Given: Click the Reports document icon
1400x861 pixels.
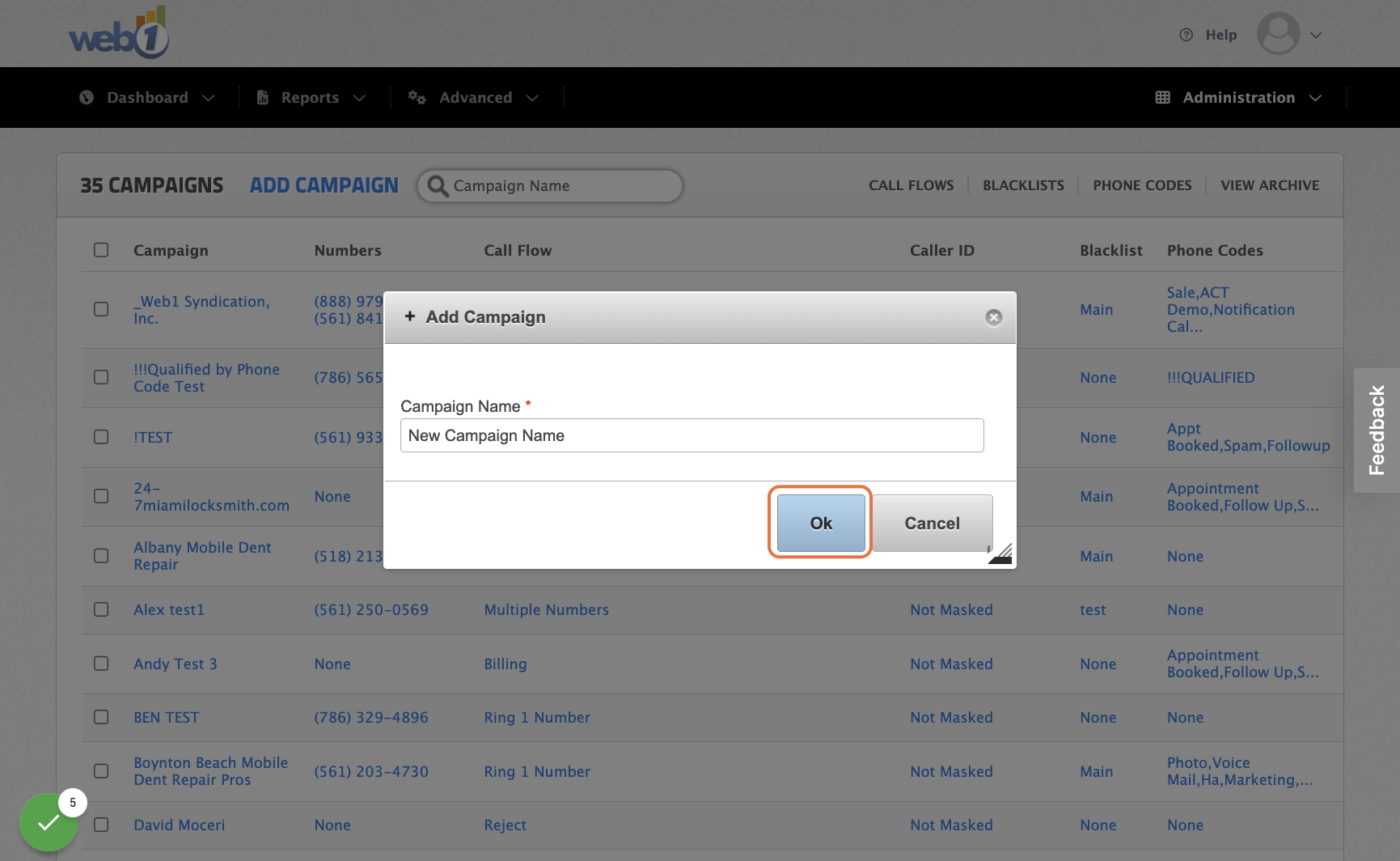Looking at the screenshot, I should click(x=263, y=97).
